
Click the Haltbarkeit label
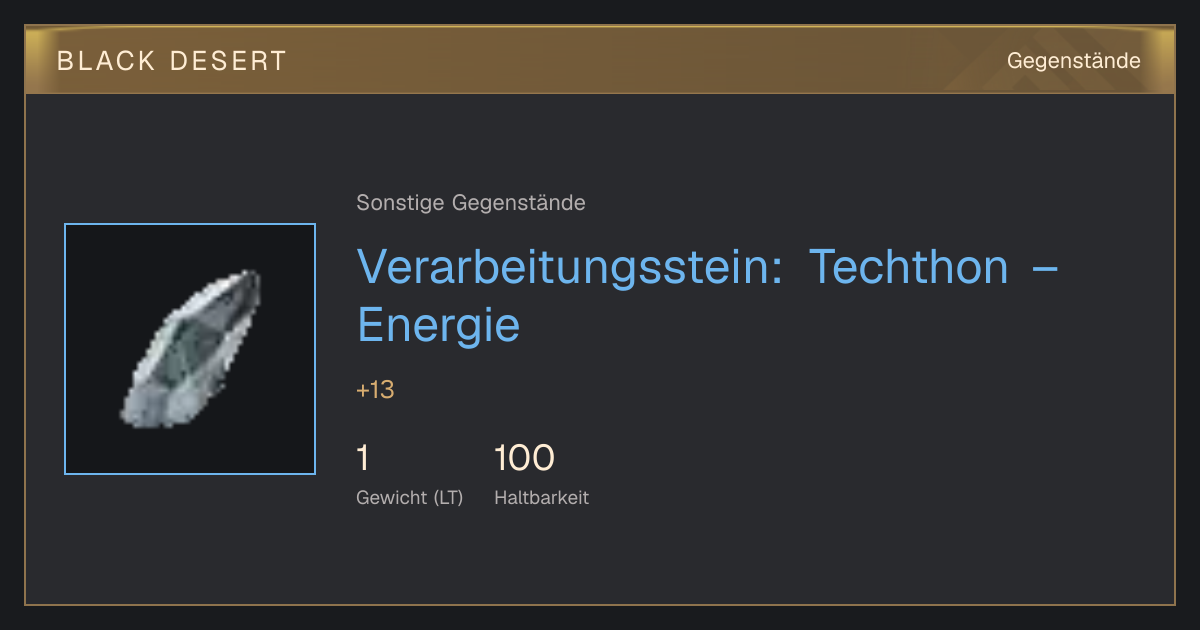pos(541,497)
